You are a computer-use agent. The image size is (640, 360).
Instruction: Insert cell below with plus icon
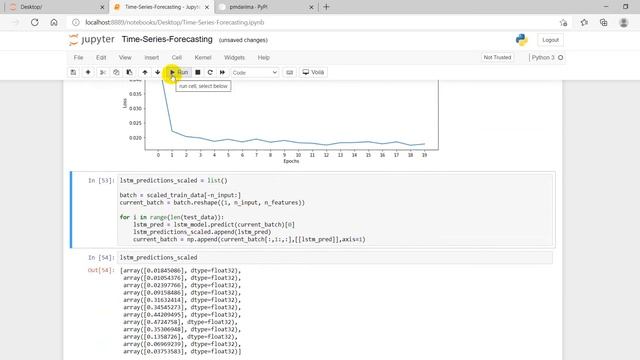pyautogui.click(x=88, y=72)
